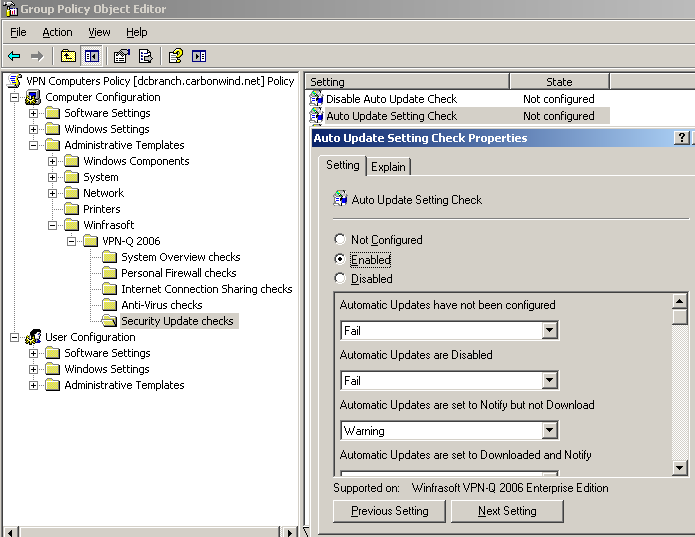Click the Winfrasoft folder icon
This screenshot has height=537, width=695.
pyautogui.click(x=71, y=225)
